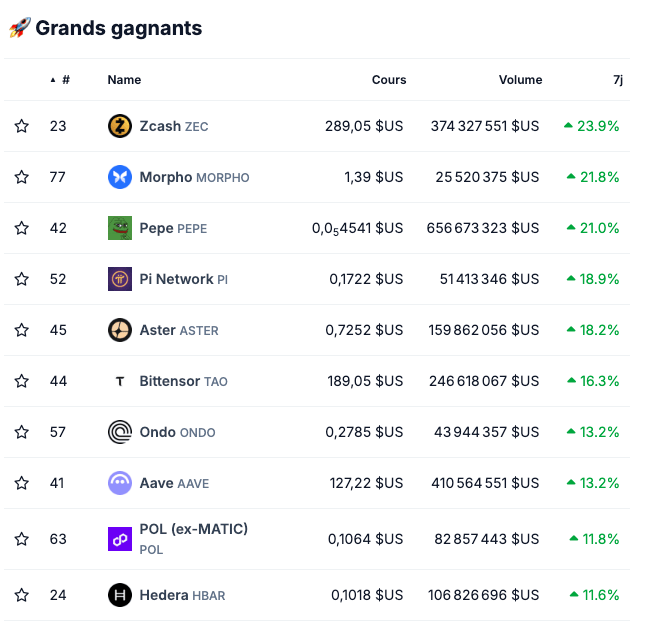The width and height of the screenshot is (647, 621).
Task: Favorite Zcash using its star
Action: (22, 126)
